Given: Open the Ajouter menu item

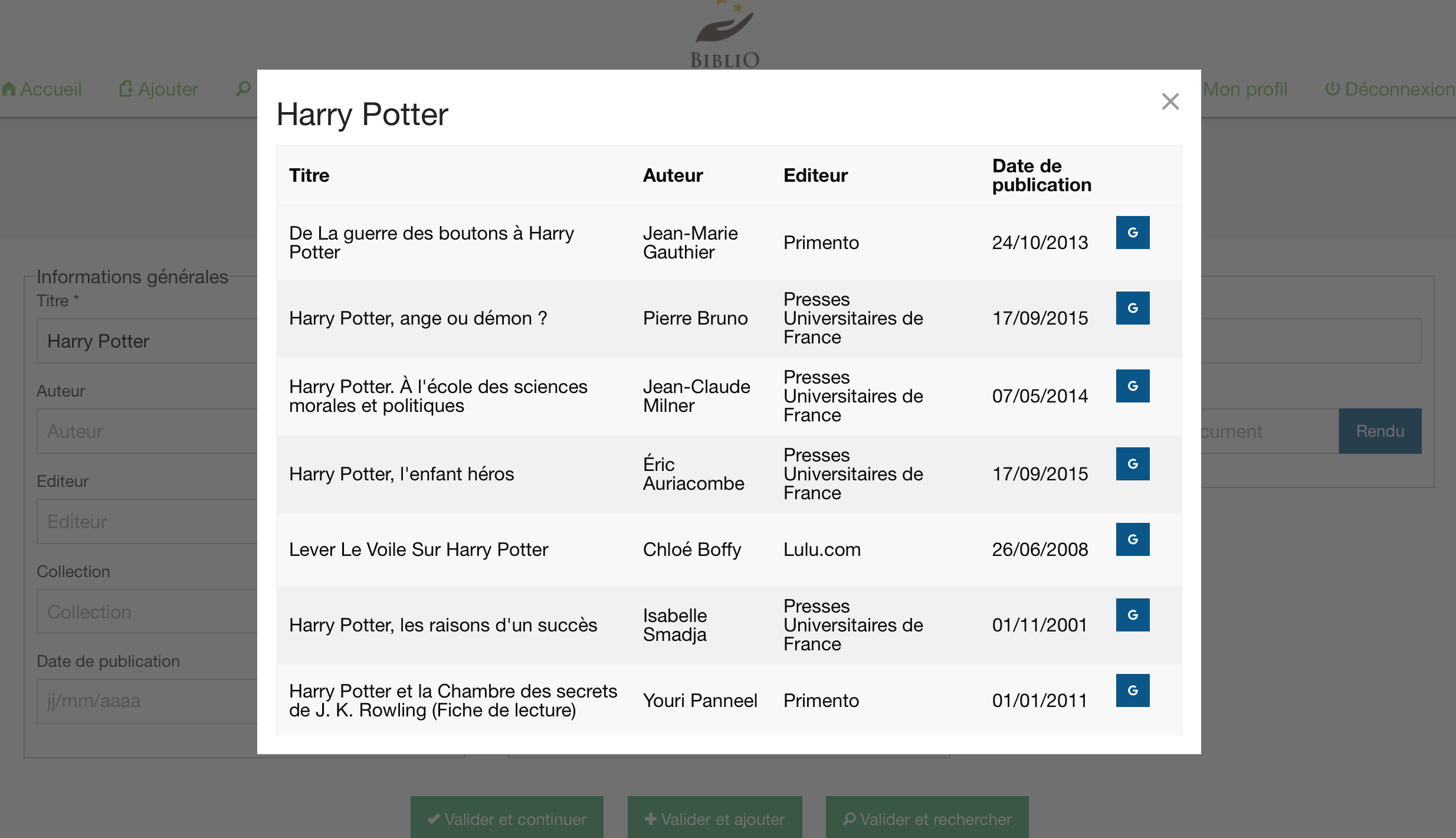Looking at the screenshot, I should 159,89.
